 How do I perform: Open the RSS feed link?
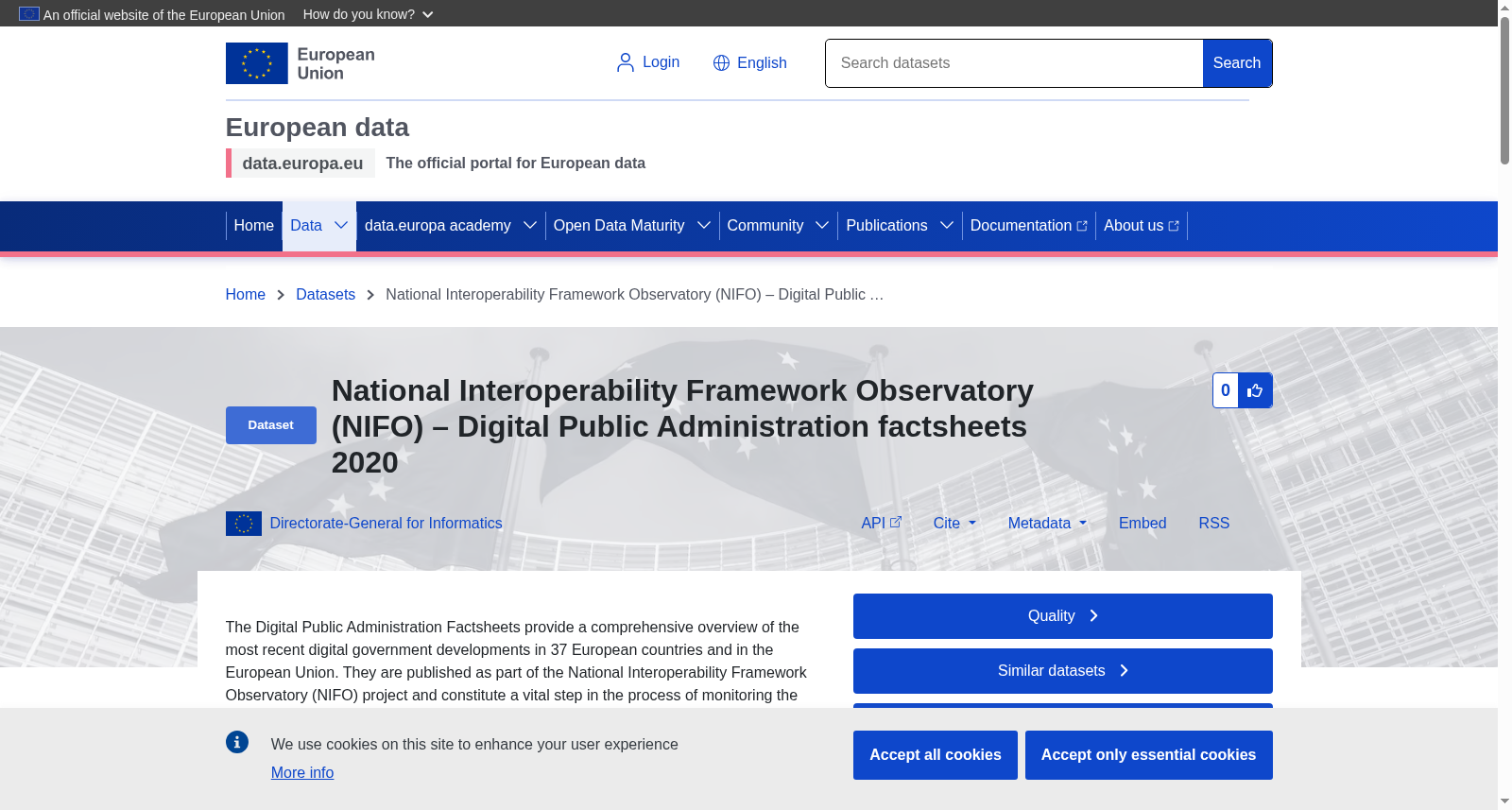(1214, 523)
